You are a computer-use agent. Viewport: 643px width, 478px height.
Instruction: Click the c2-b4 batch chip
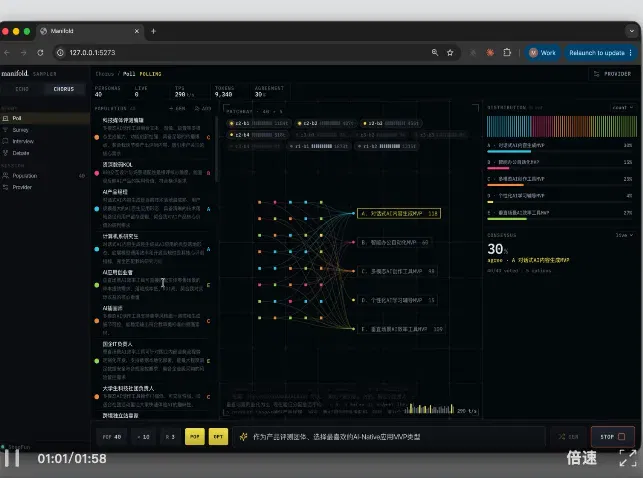(257, 134)
